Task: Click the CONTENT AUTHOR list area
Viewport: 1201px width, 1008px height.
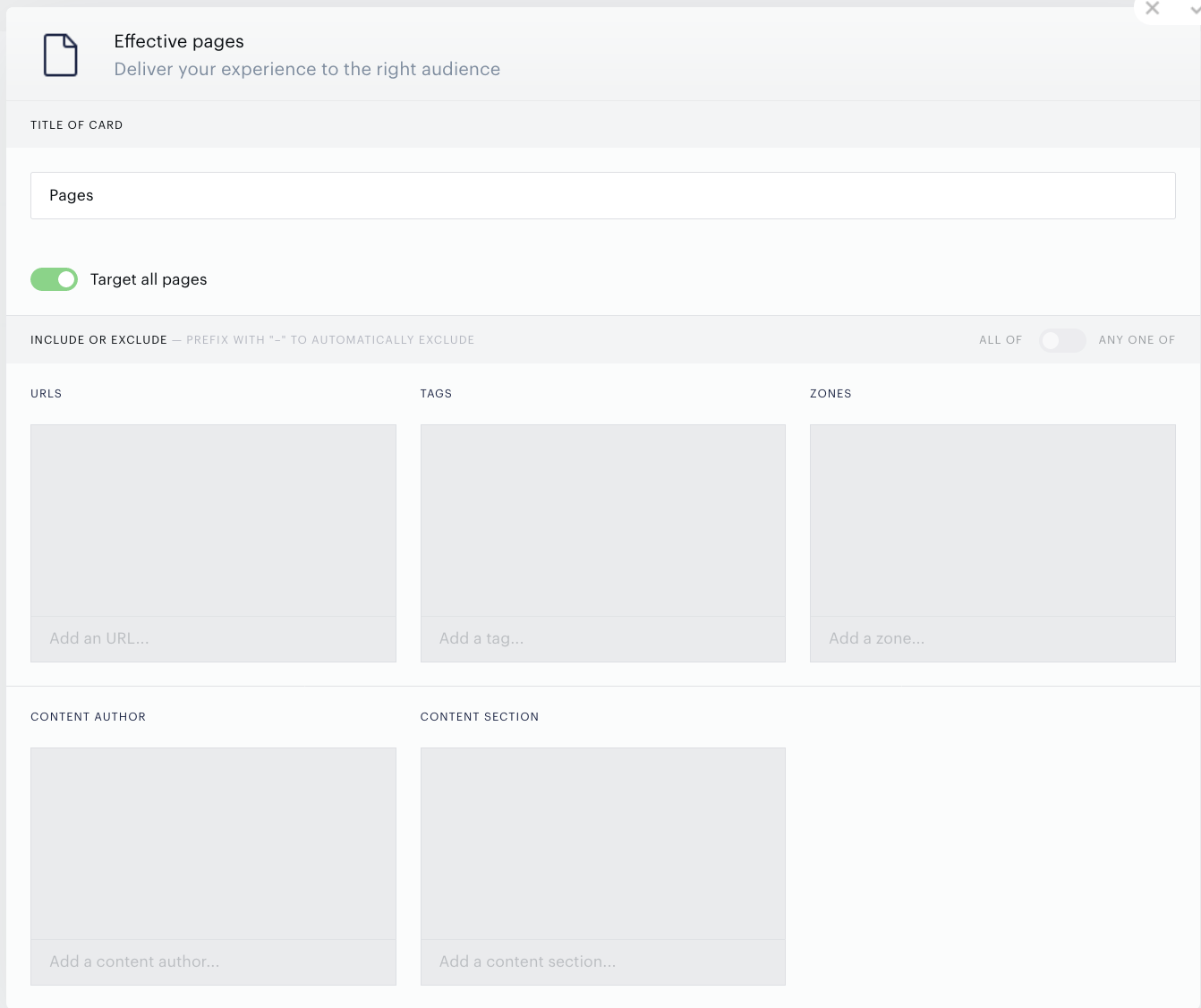Action: point(213,843)
